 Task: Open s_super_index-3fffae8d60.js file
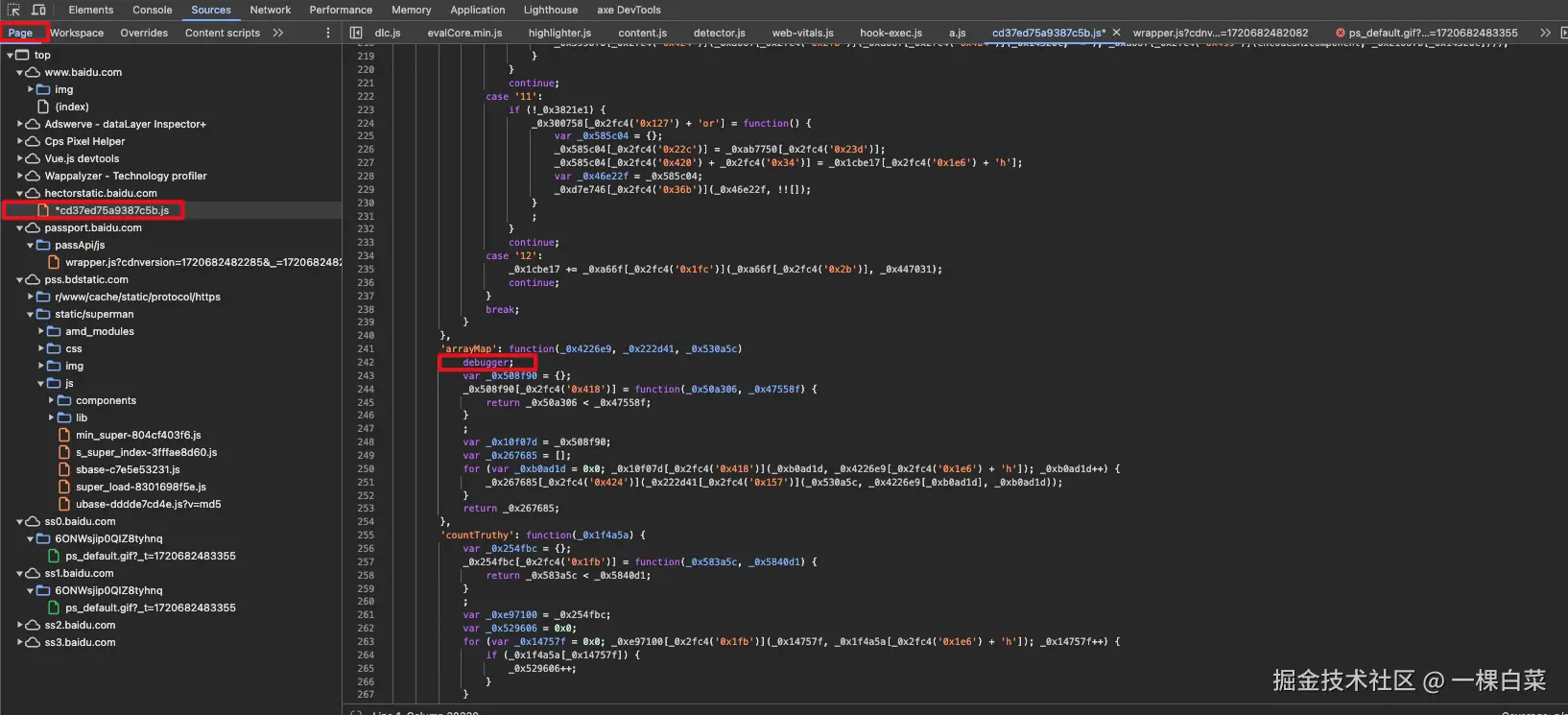click(x=146, y=452)
